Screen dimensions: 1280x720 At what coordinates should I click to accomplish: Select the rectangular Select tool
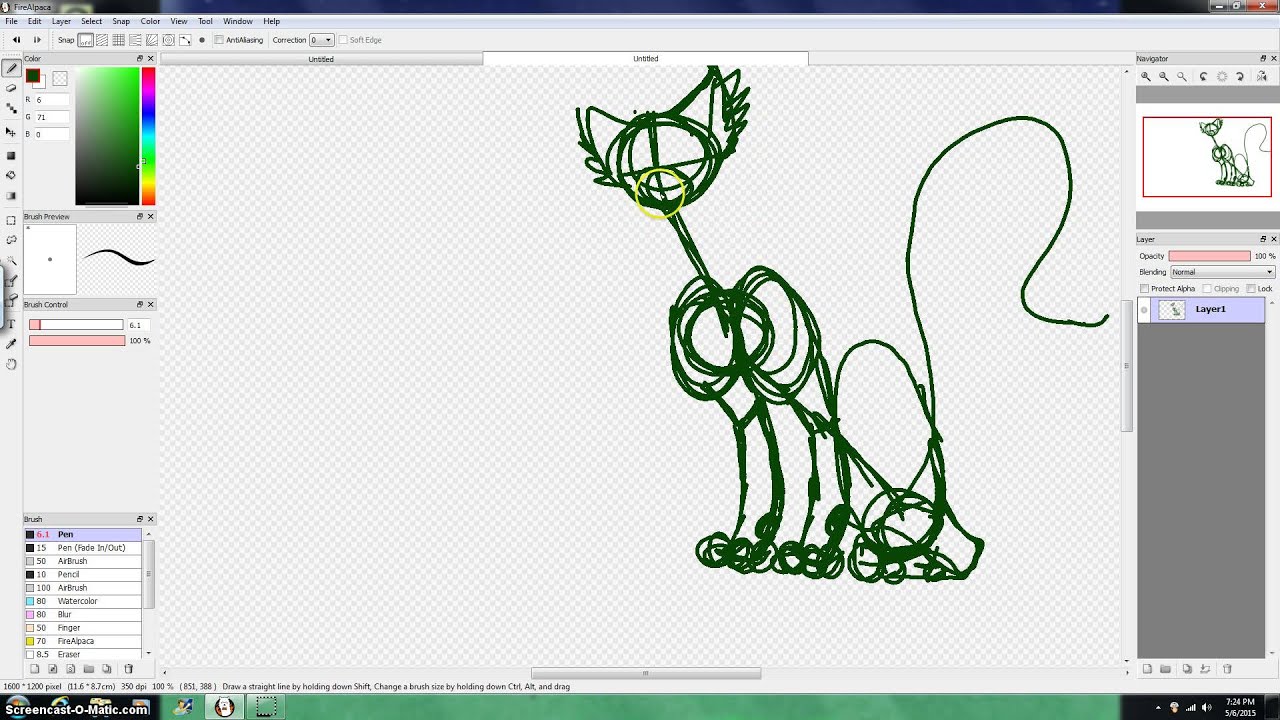pos(11,220)
